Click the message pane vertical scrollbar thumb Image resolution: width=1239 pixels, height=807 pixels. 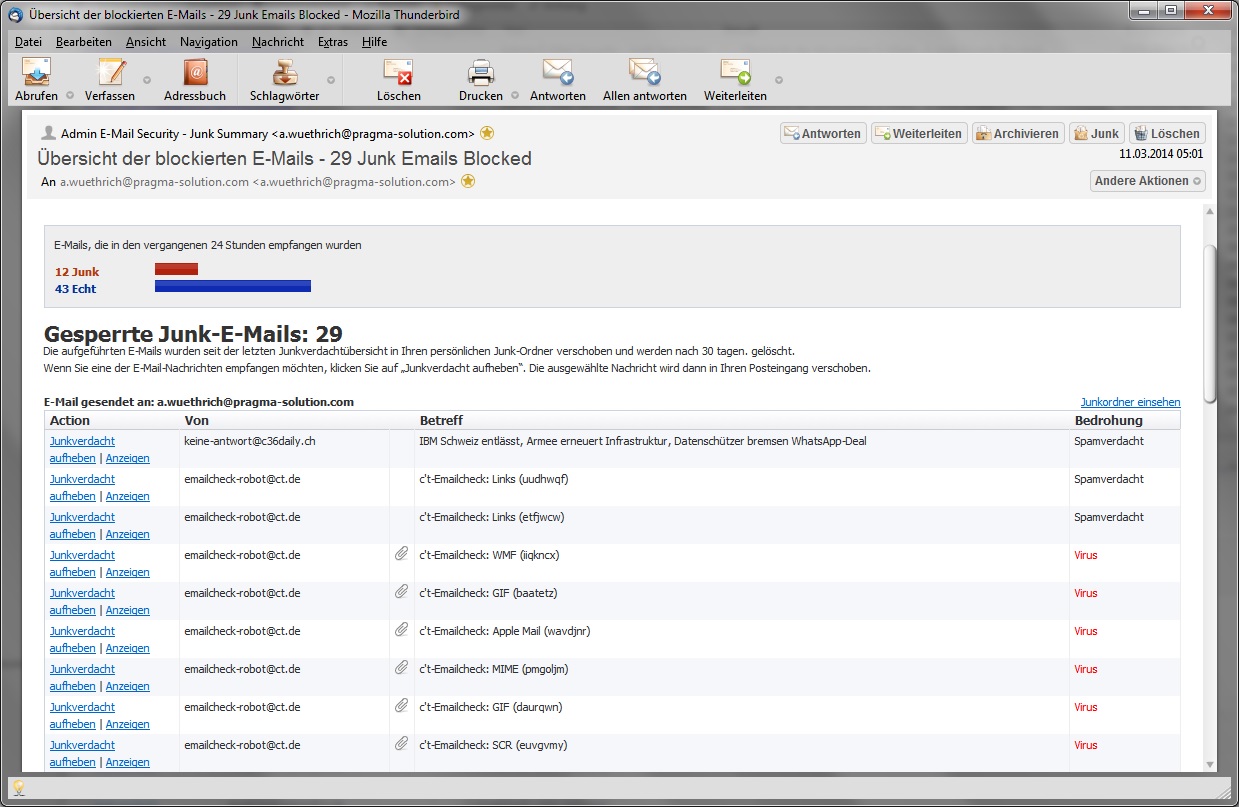pyautogui.click(x=1209, y=323)
